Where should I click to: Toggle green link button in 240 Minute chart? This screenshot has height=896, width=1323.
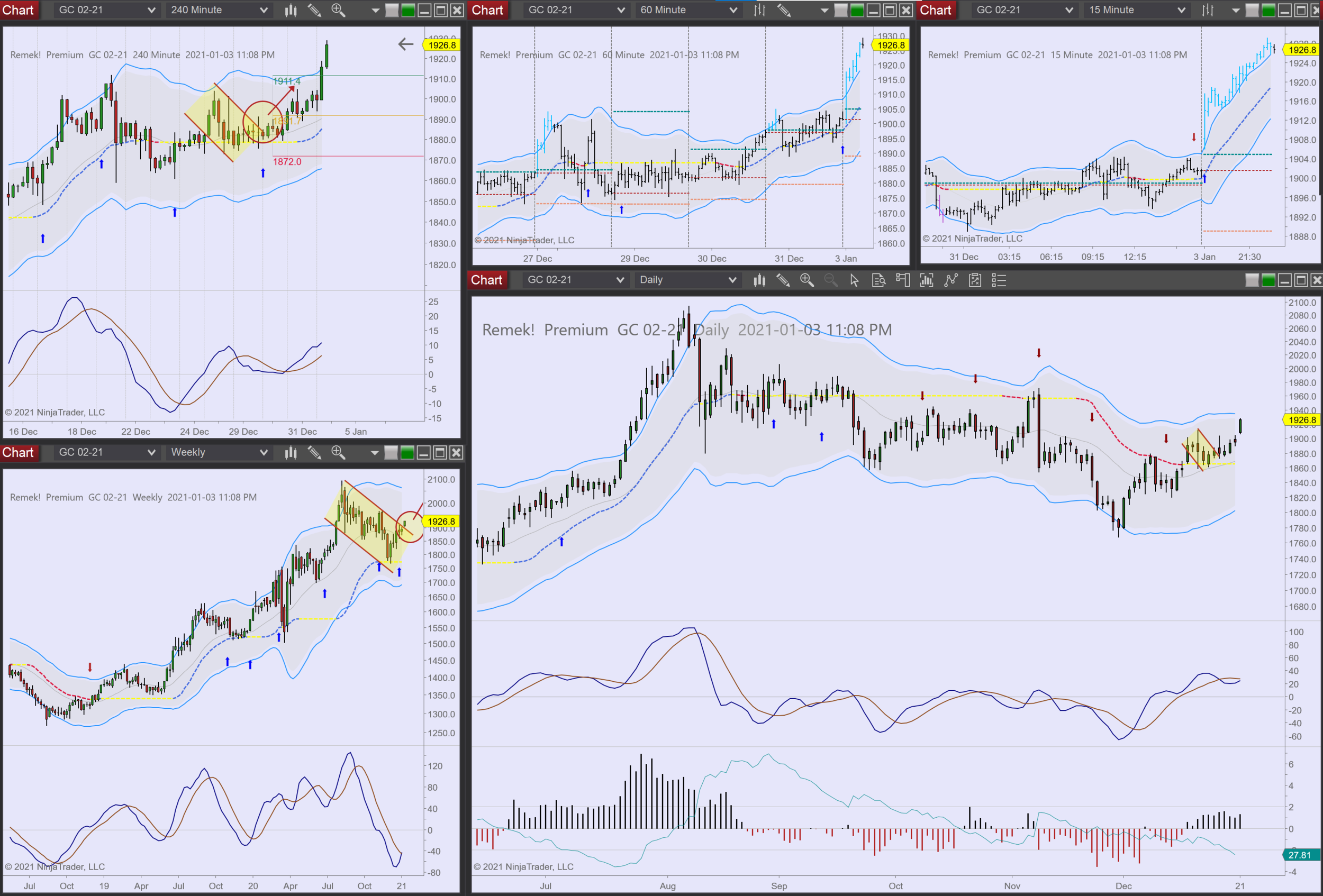click(x=408, y=10)
